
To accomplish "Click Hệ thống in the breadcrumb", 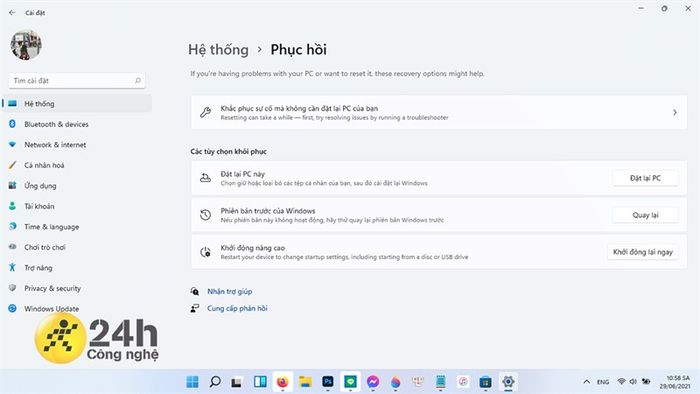I will point(218,50).
